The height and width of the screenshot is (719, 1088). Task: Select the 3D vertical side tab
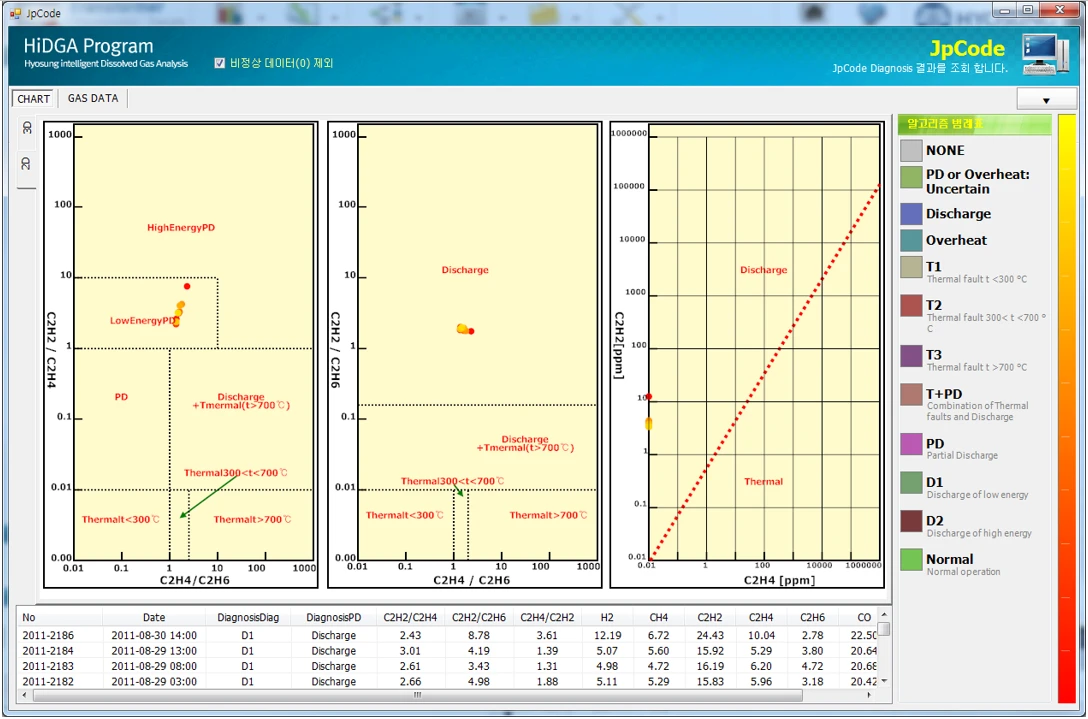click(x=26, y=128)
